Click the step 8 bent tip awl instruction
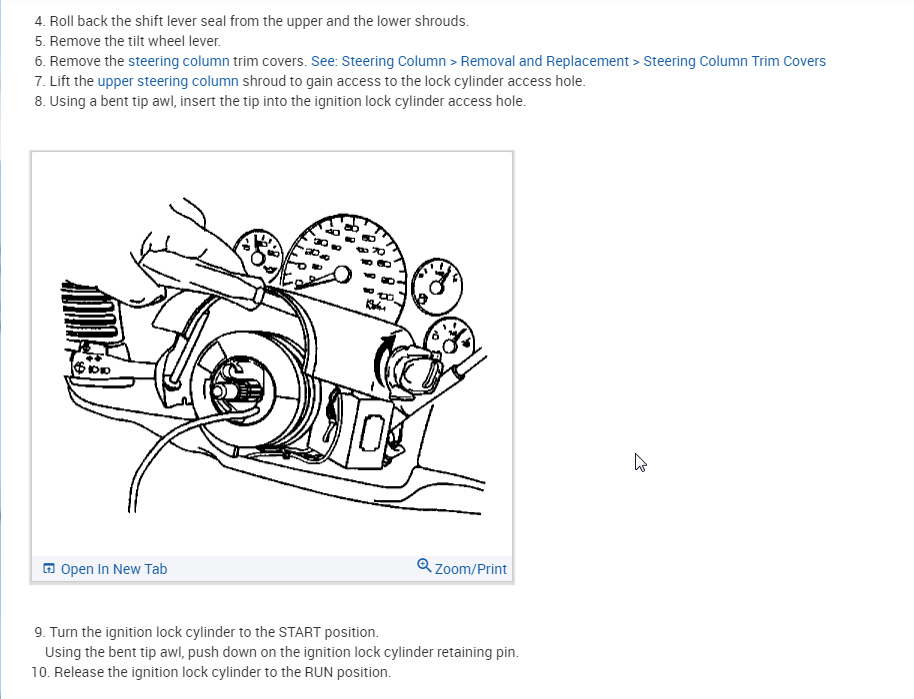Image resolution: width=914 pixels, height=699 pixels. click(x=280, y=101)
